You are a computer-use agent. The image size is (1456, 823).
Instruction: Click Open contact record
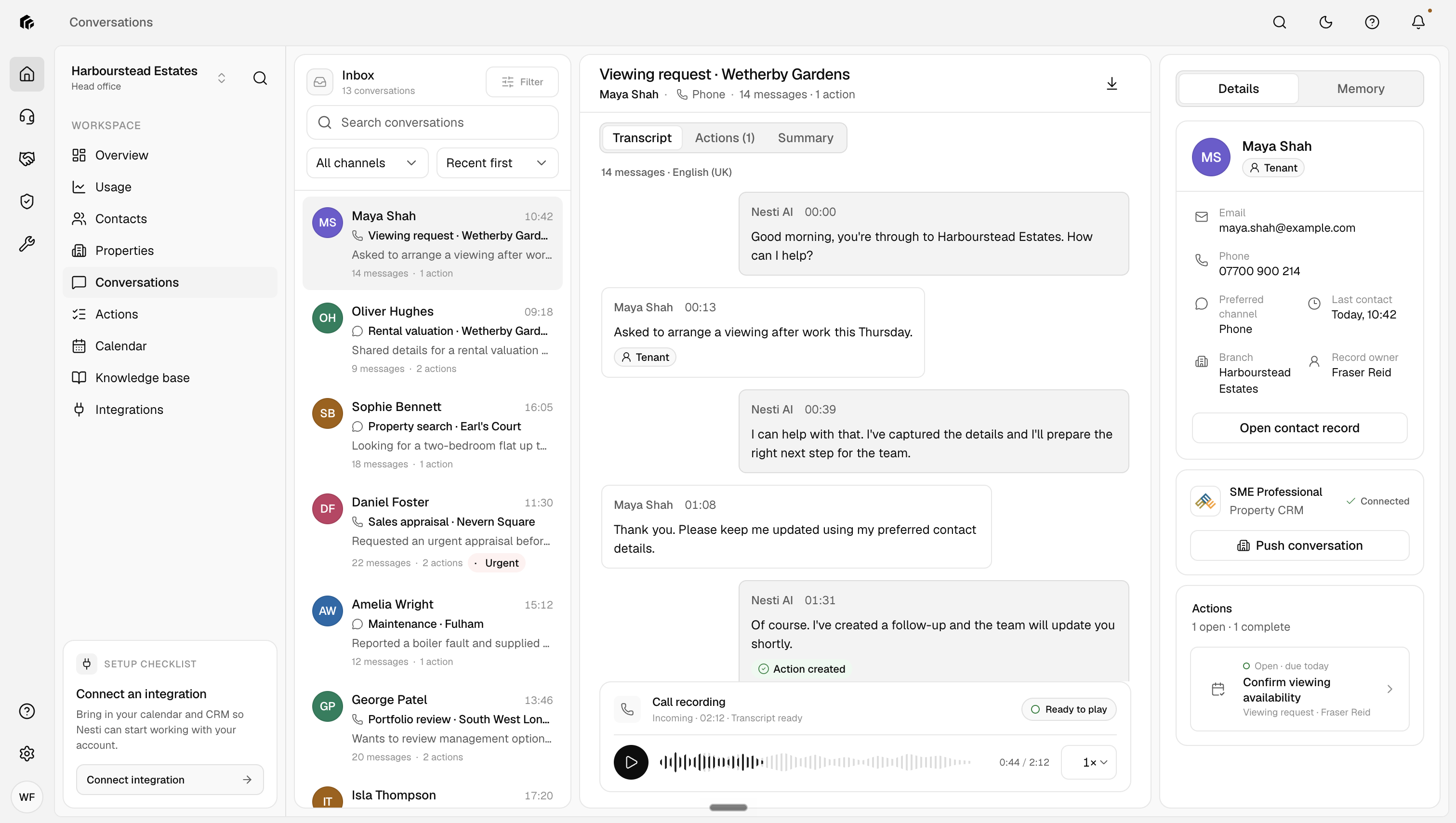point(1299,428)
